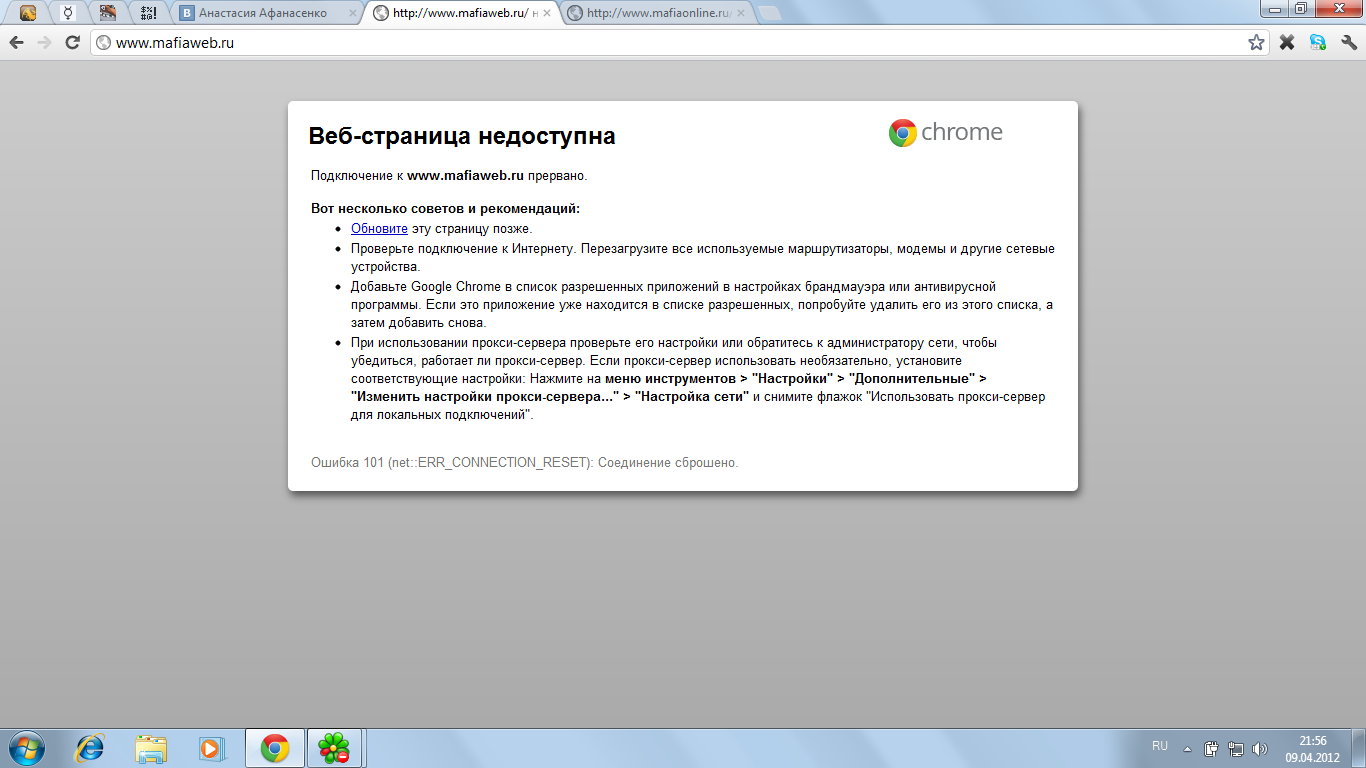1366x768 pixels.
Task: Switch to the first pinned tab
Action: (28, 13)
